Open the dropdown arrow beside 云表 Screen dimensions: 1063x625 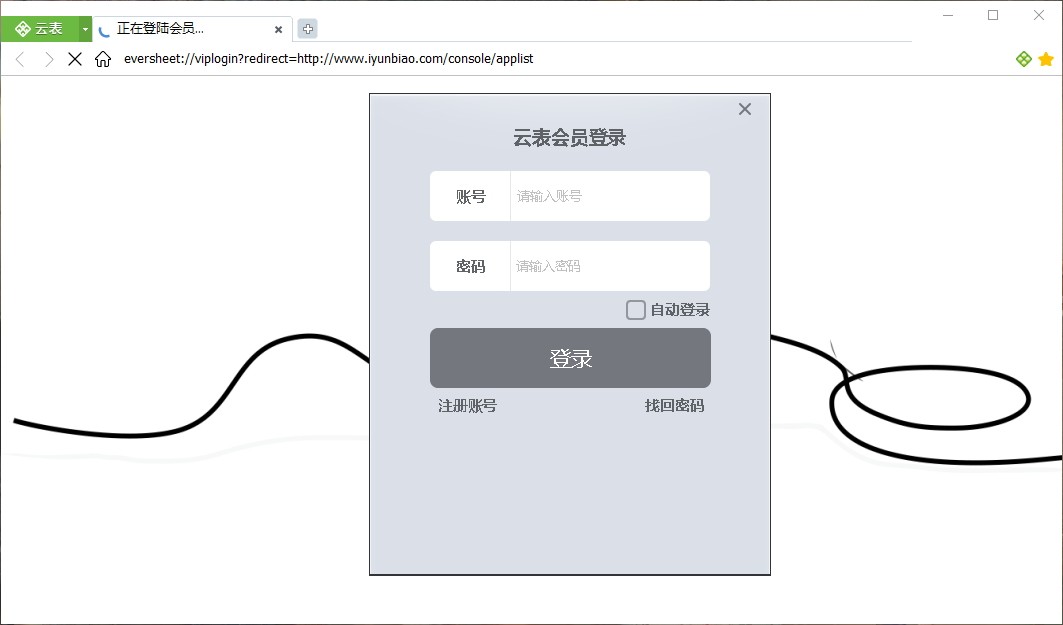point(85,29)
